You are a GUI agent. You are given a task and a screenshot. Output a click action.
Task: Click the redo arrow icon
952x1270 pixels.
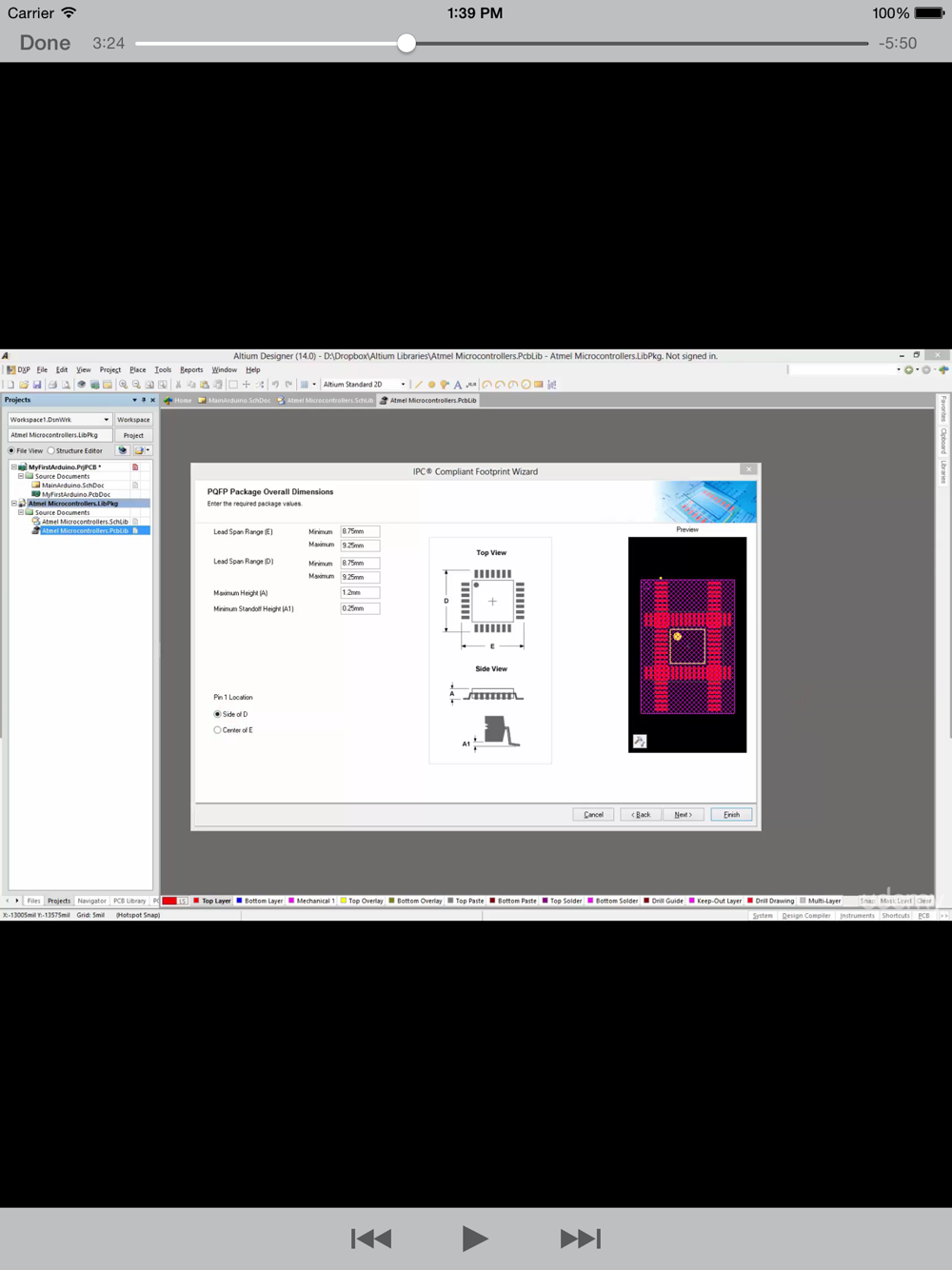pyautogui.click(x=288, y=385)
